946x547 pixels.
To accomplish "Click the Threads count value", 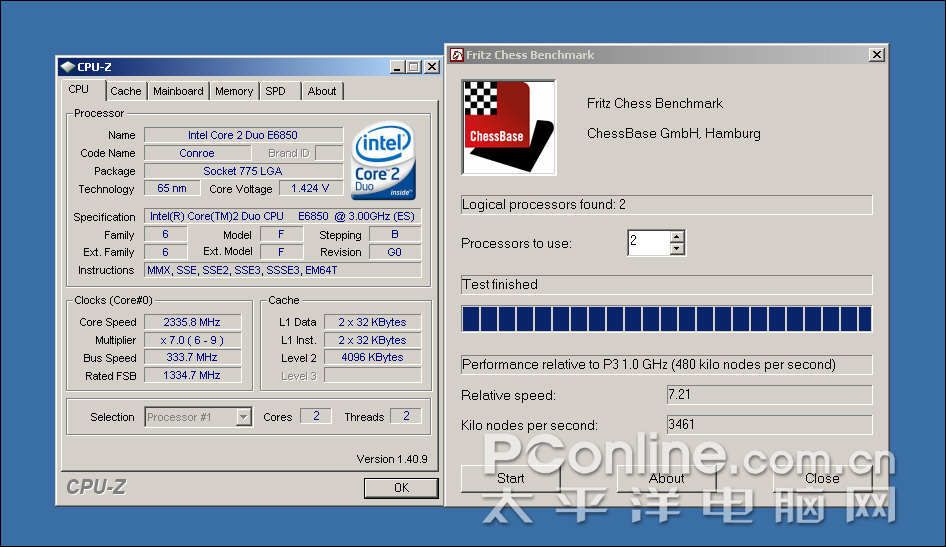I will click(x=407, y=416).
